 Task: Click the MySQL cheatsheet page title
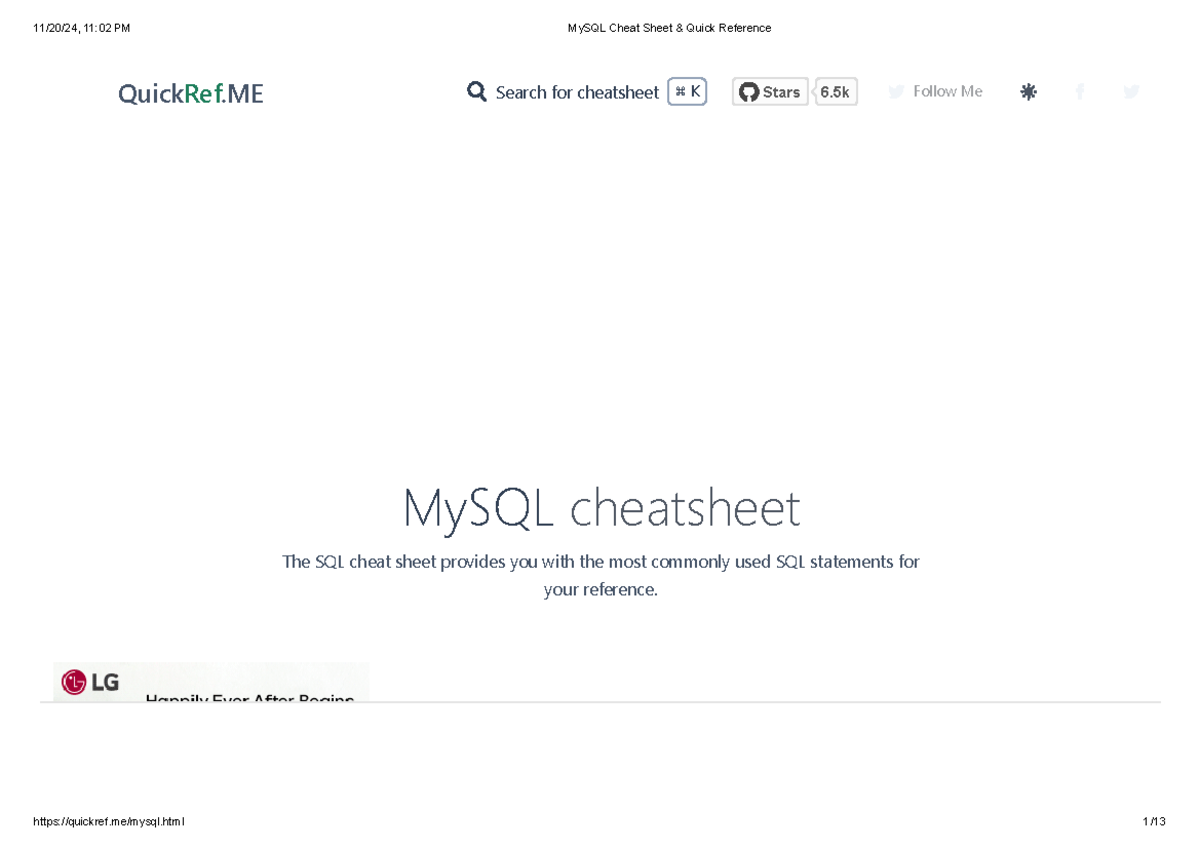(600, 508)
